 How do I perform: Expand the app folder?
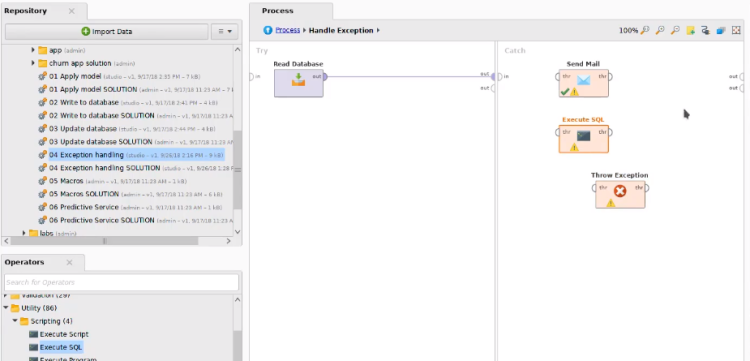pos(33,50)
